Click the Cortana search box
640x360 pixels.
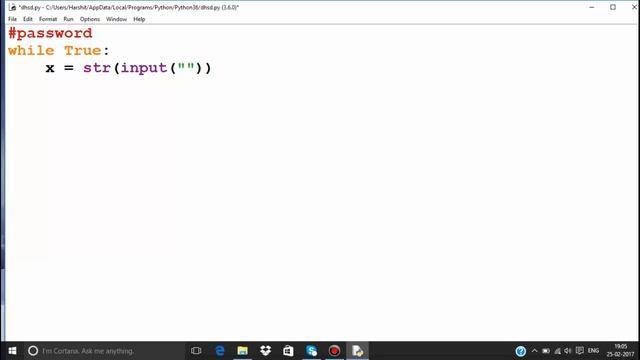(104, 351)
